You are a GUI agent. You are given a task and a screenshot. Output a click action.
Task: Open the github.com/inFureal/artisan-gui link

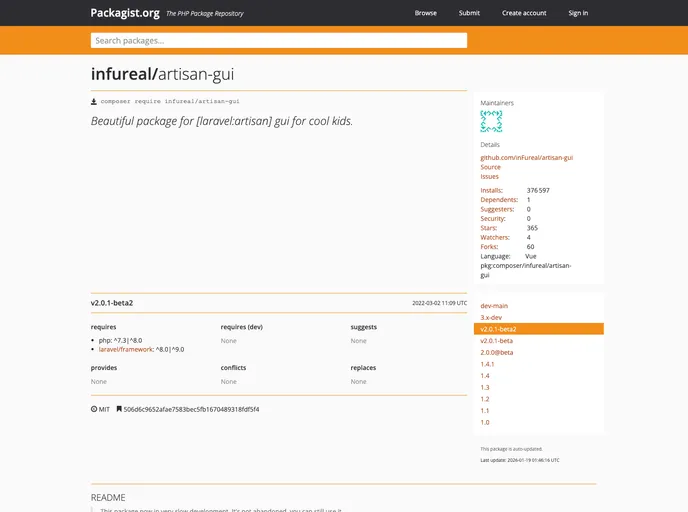[x=527, y=158]
